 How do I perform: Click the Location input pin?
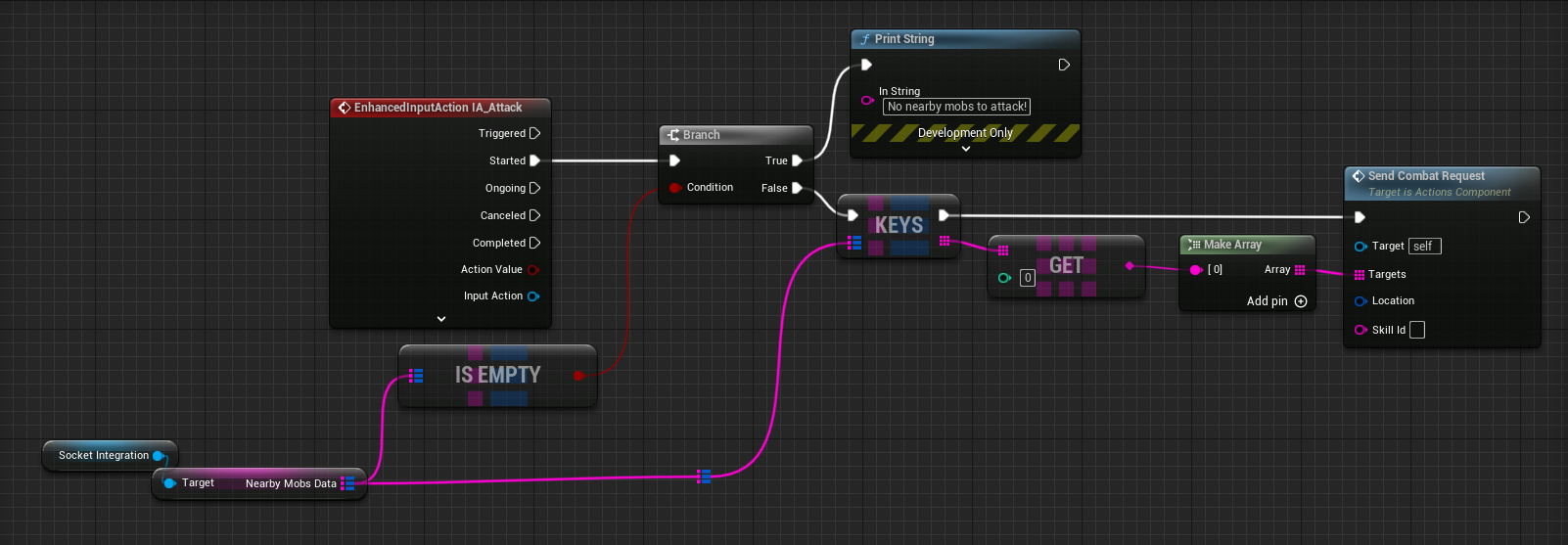(x=1360, y=301)
